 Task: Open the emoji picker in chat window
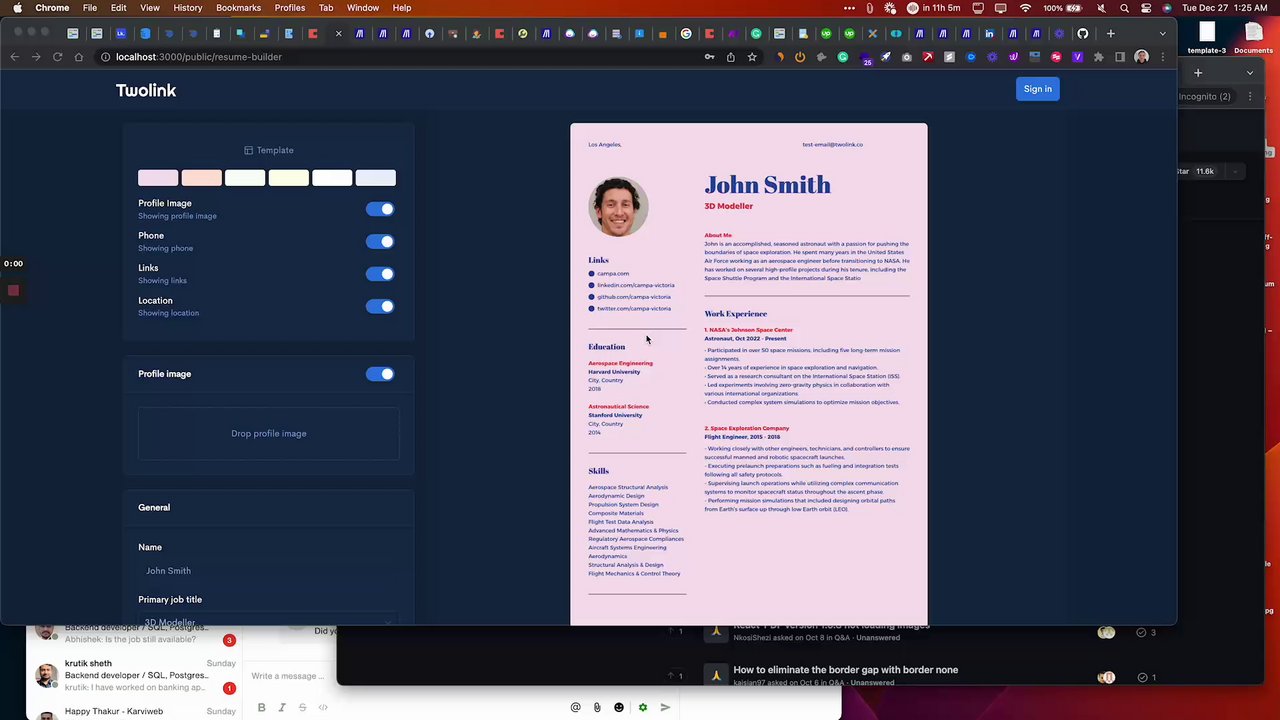coord(619,708)
